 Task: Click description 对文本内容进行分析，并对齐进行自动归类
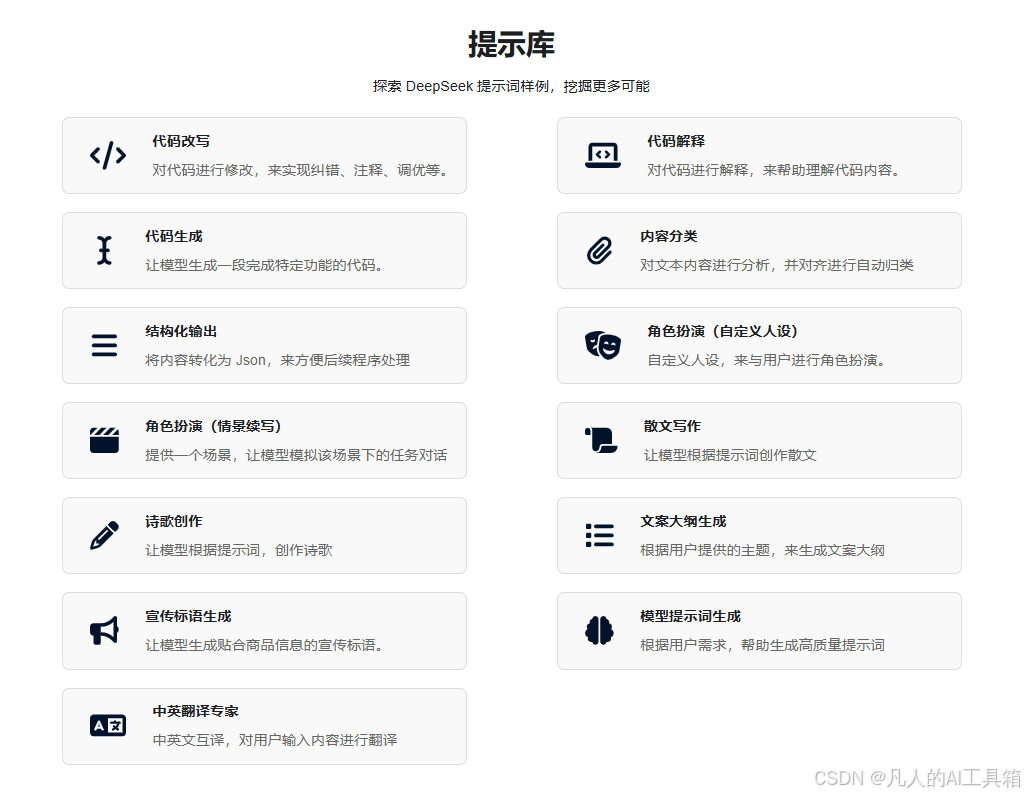[777, 265]
